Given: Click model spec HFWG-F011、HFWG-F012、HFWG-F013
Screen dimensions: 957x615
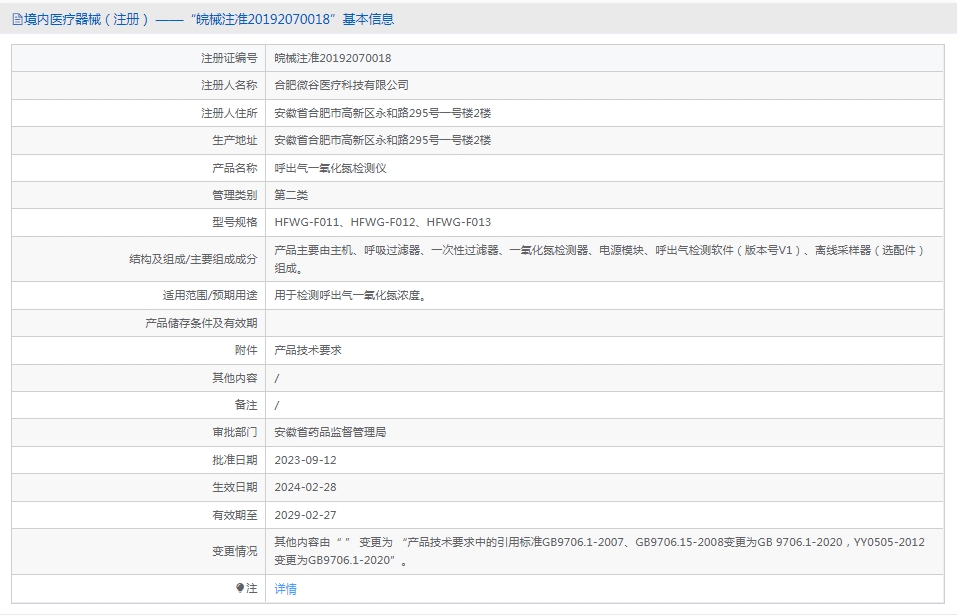Looking at the screenshot, I should click(383, 222).
